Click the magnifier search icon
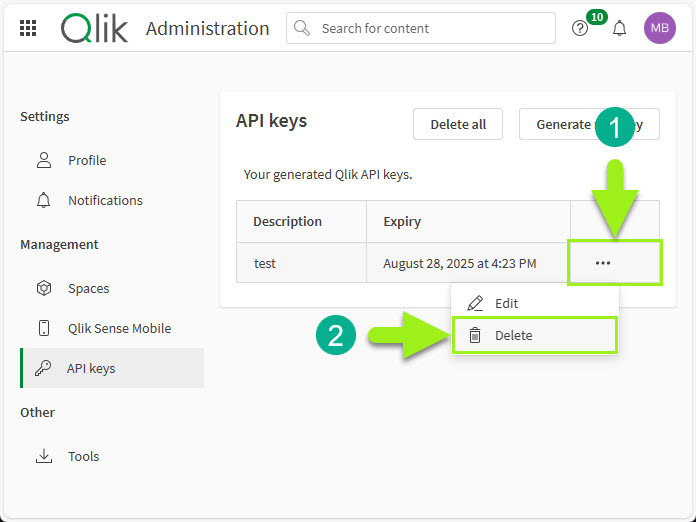This screenshot has width=696, height=522. pos(302,28)
